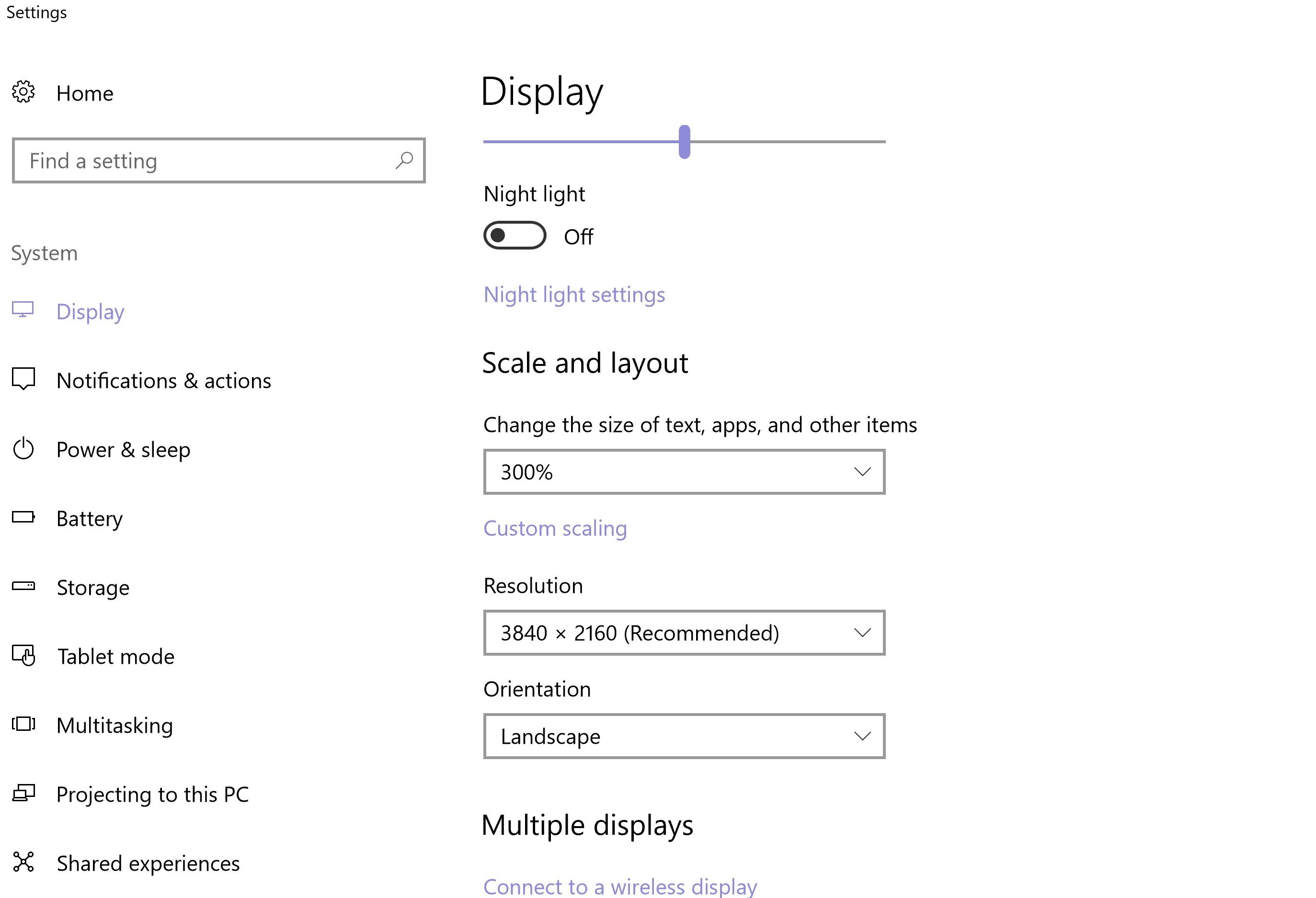Click the Battery icon in sidebar
Image resolution: width=1316 pixels, height=898 pixels.
click(x=23, y=517)
